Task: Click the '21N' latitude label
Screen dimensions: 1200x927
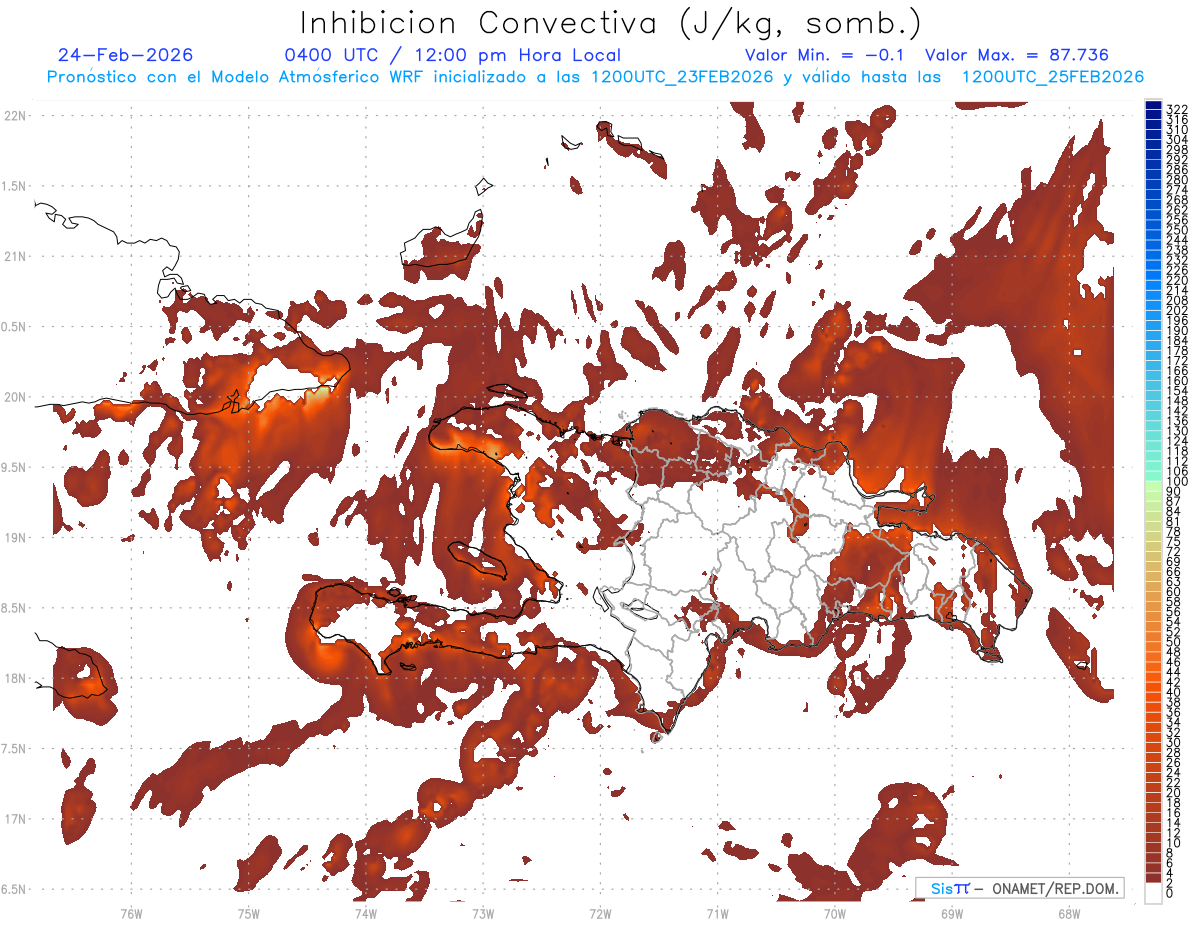Action: coord(15,257)
